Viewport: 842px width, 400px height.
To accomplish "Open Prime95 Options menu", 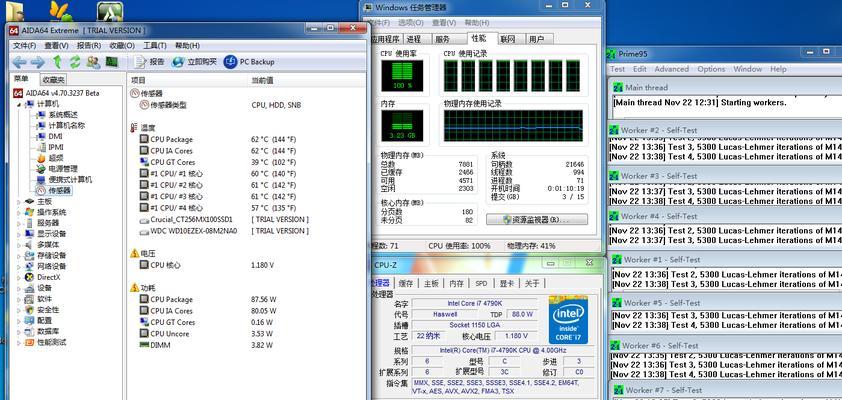I will (x=712, y=69).
